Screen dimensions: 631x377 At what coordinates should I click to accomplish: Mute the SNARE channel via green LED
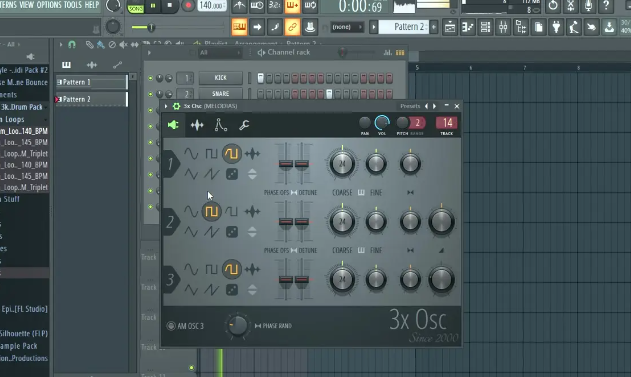tap(151, 94)
